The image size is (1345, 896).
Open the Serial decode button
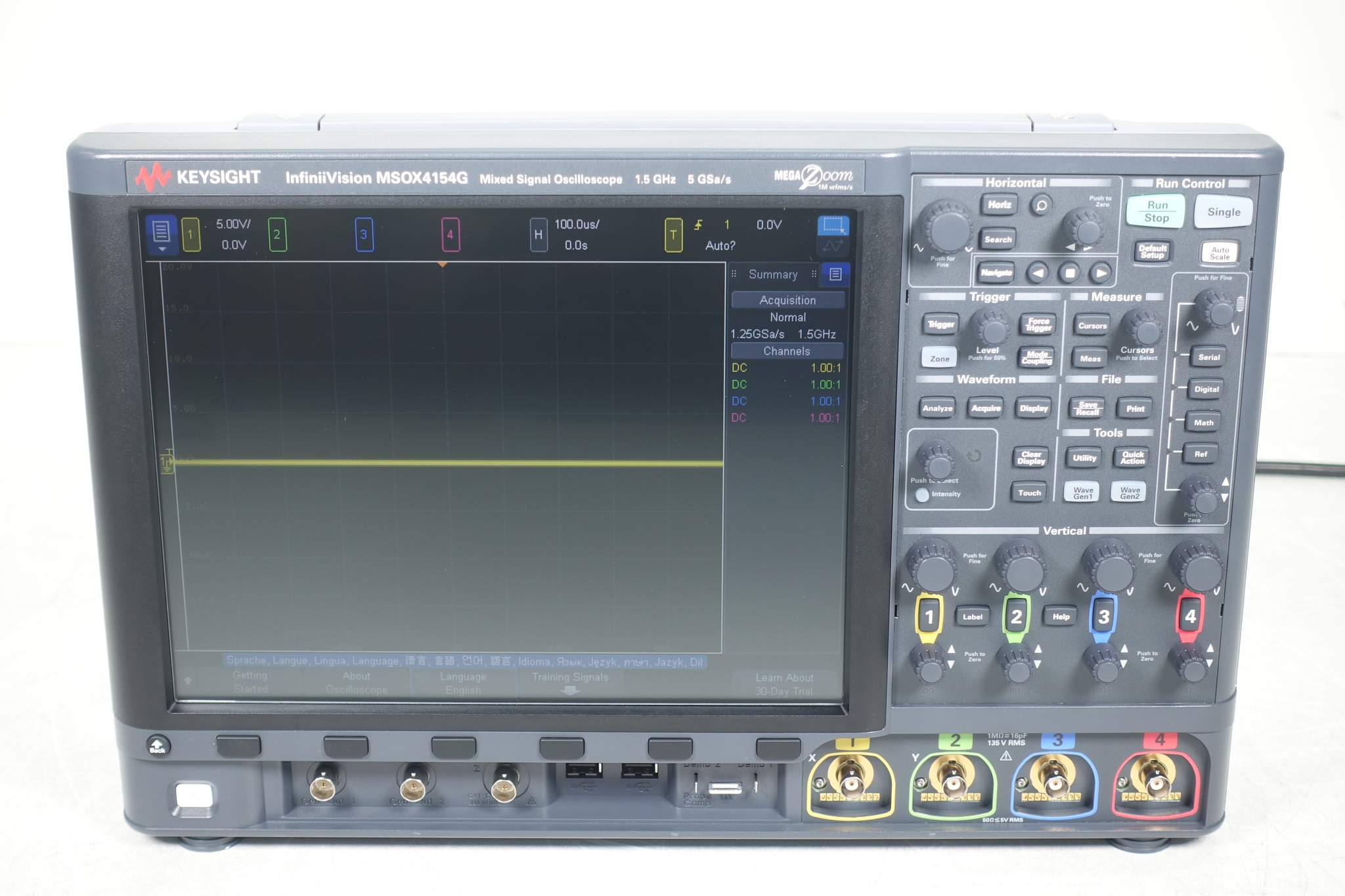1209,358
